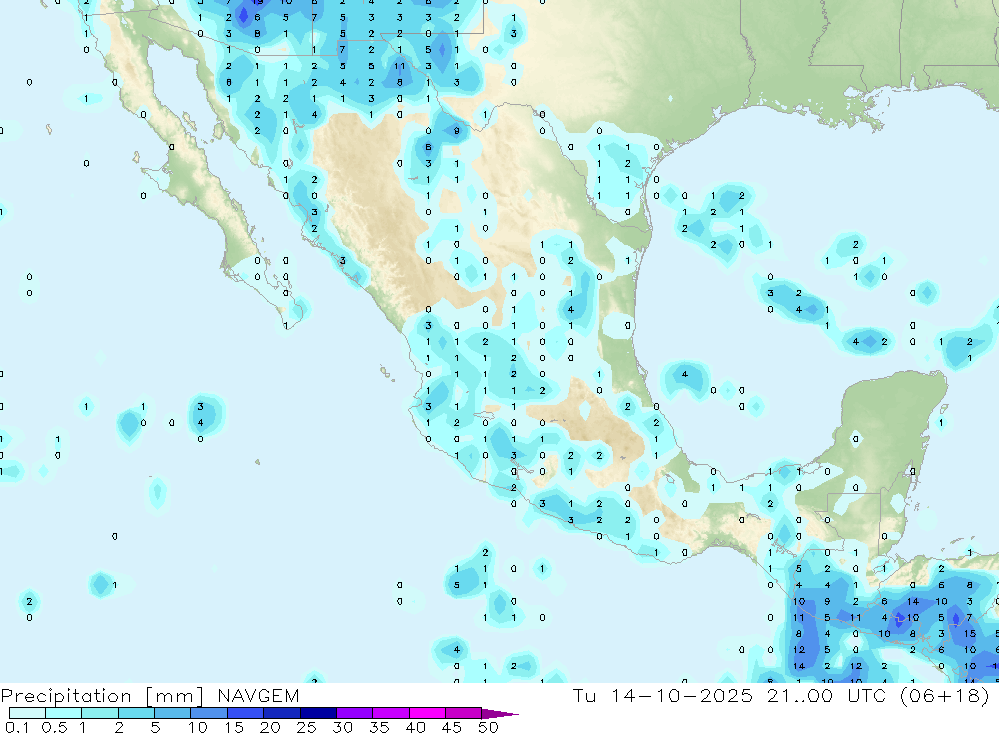Click the 1–2 mm legend color swatch
This screenshot has width=1000, height=733.
pos(99,713)
